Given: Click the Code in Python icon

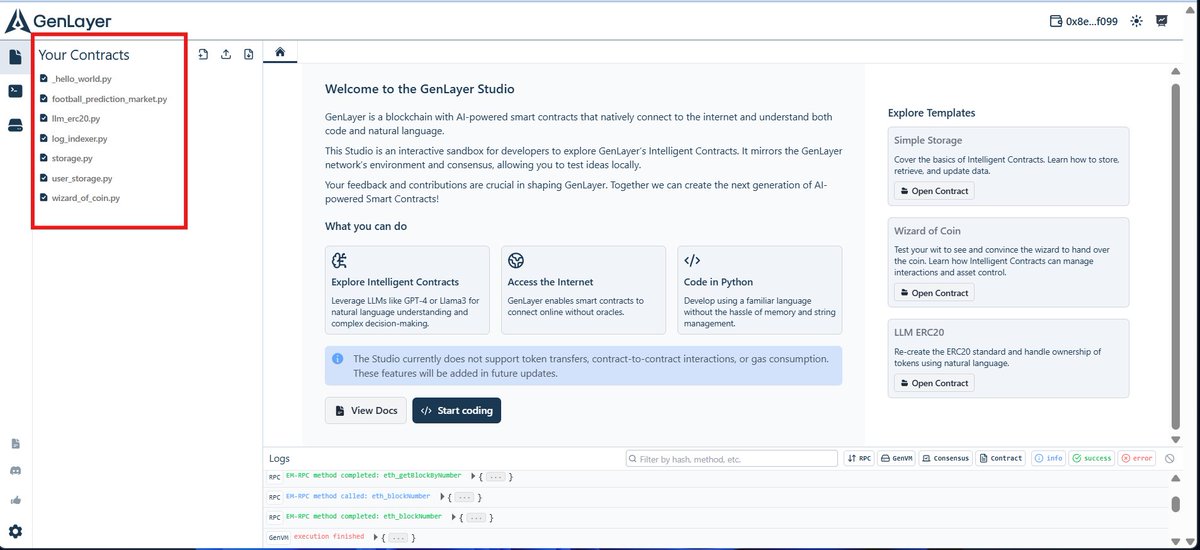Looking at the screenshot, I should tap(693, 261).
